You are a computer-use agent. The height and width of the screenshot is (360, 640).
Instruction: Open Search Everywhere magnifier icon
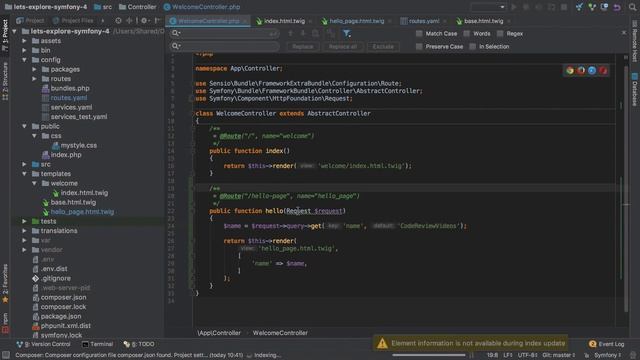click(x=632, y=7)
